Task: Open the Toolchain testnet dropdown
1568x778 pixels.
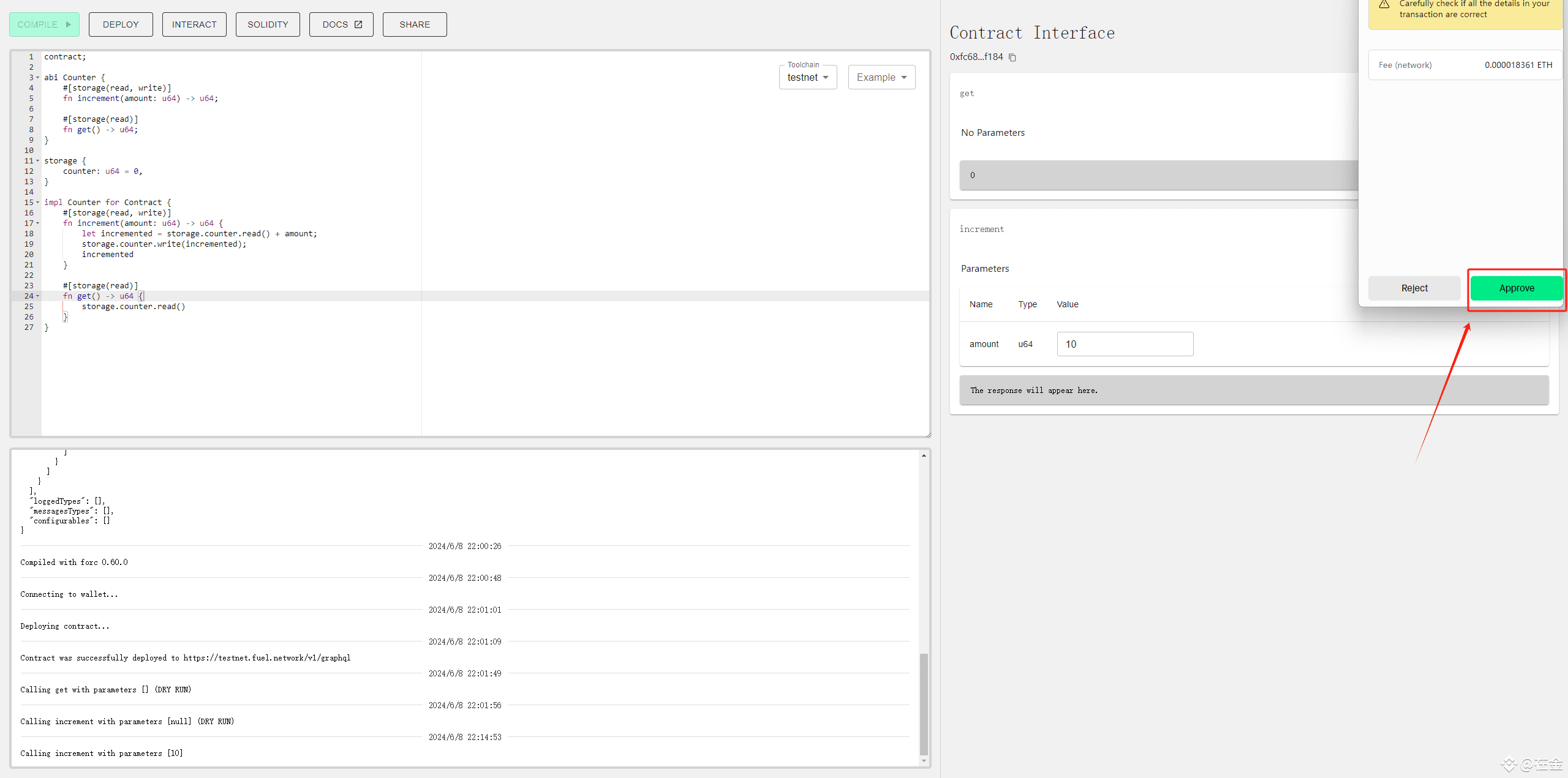Action: pos(807,78)
